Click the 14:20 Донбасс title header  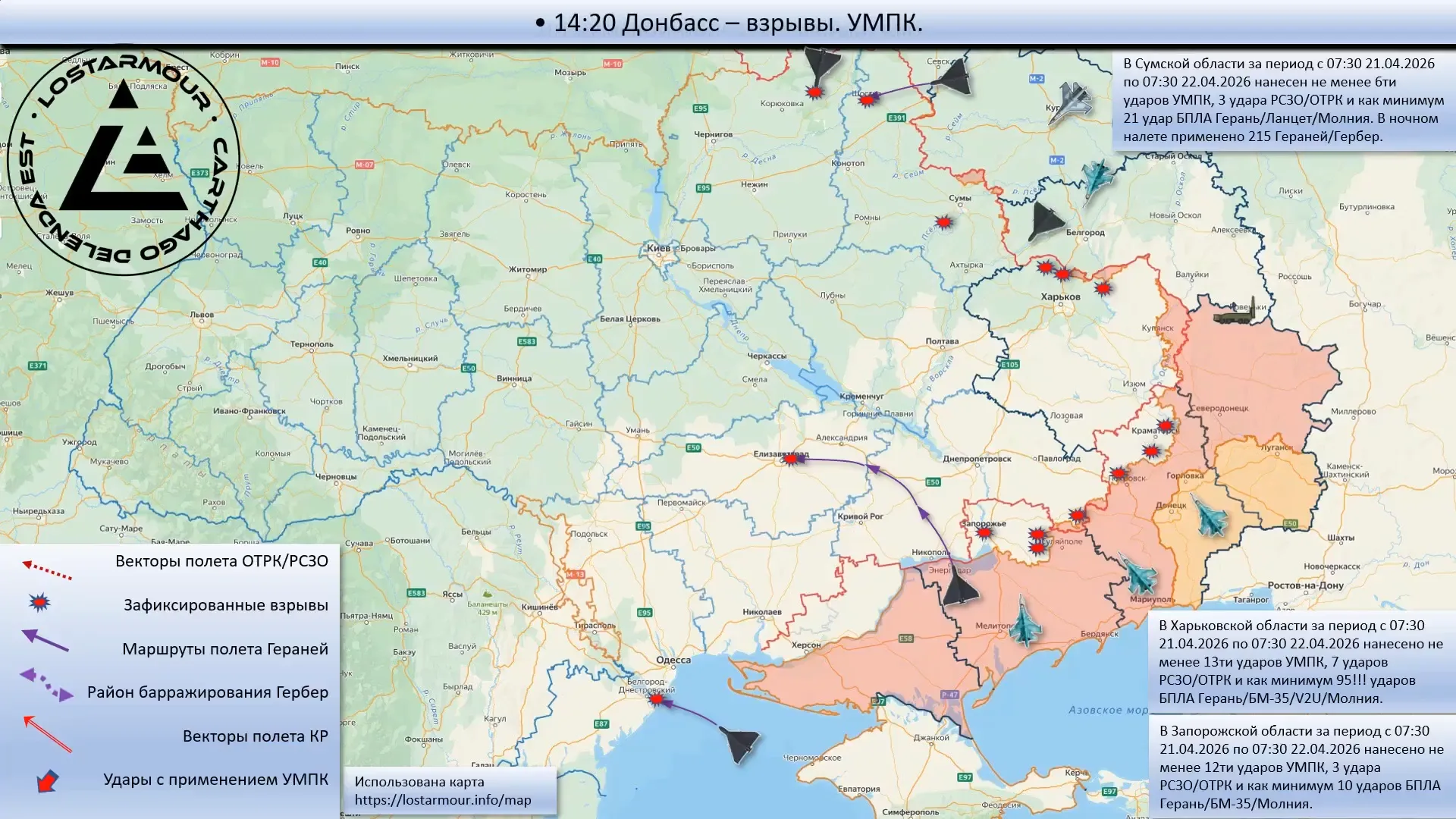coord(729,23)
